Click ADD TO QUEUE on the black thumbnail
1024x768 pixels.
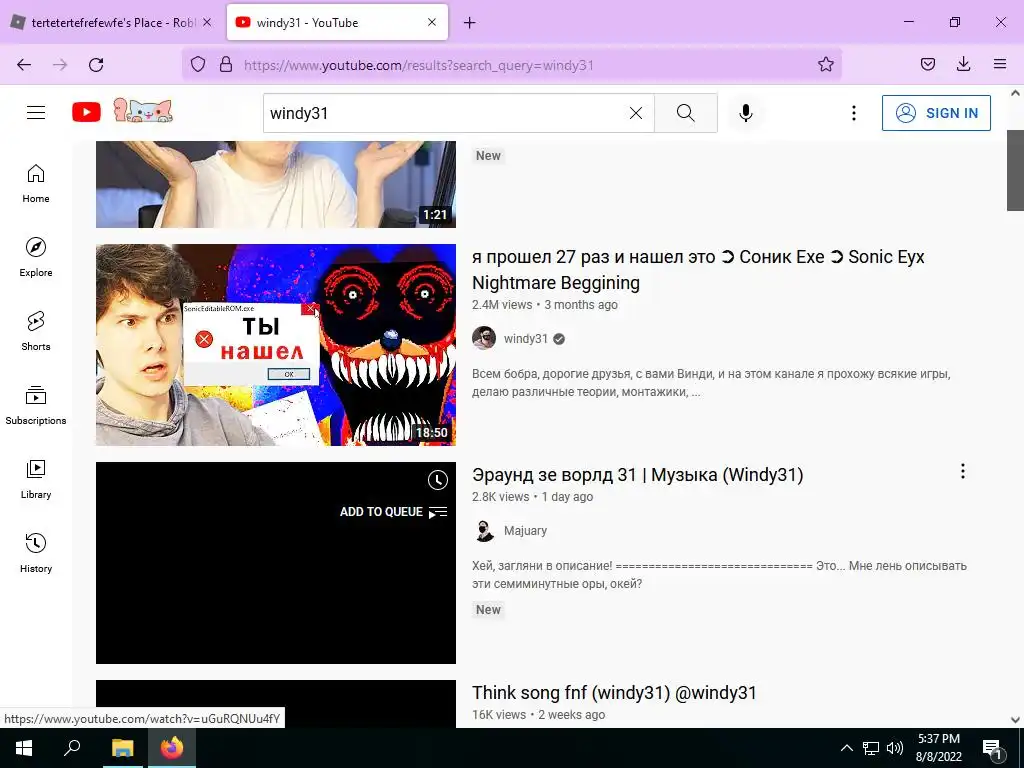click(394, 512)
